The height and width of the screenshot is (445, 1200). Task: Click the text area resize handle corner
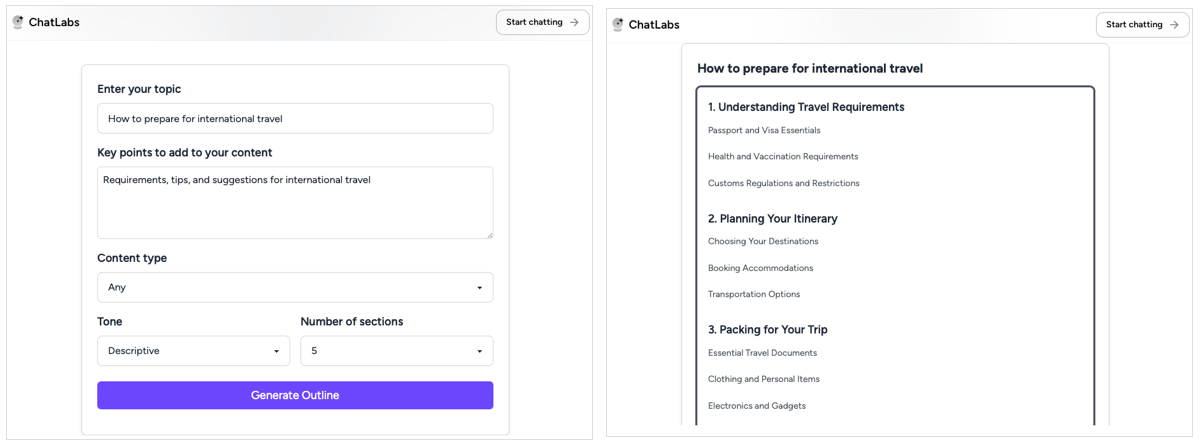click(489, 235)
